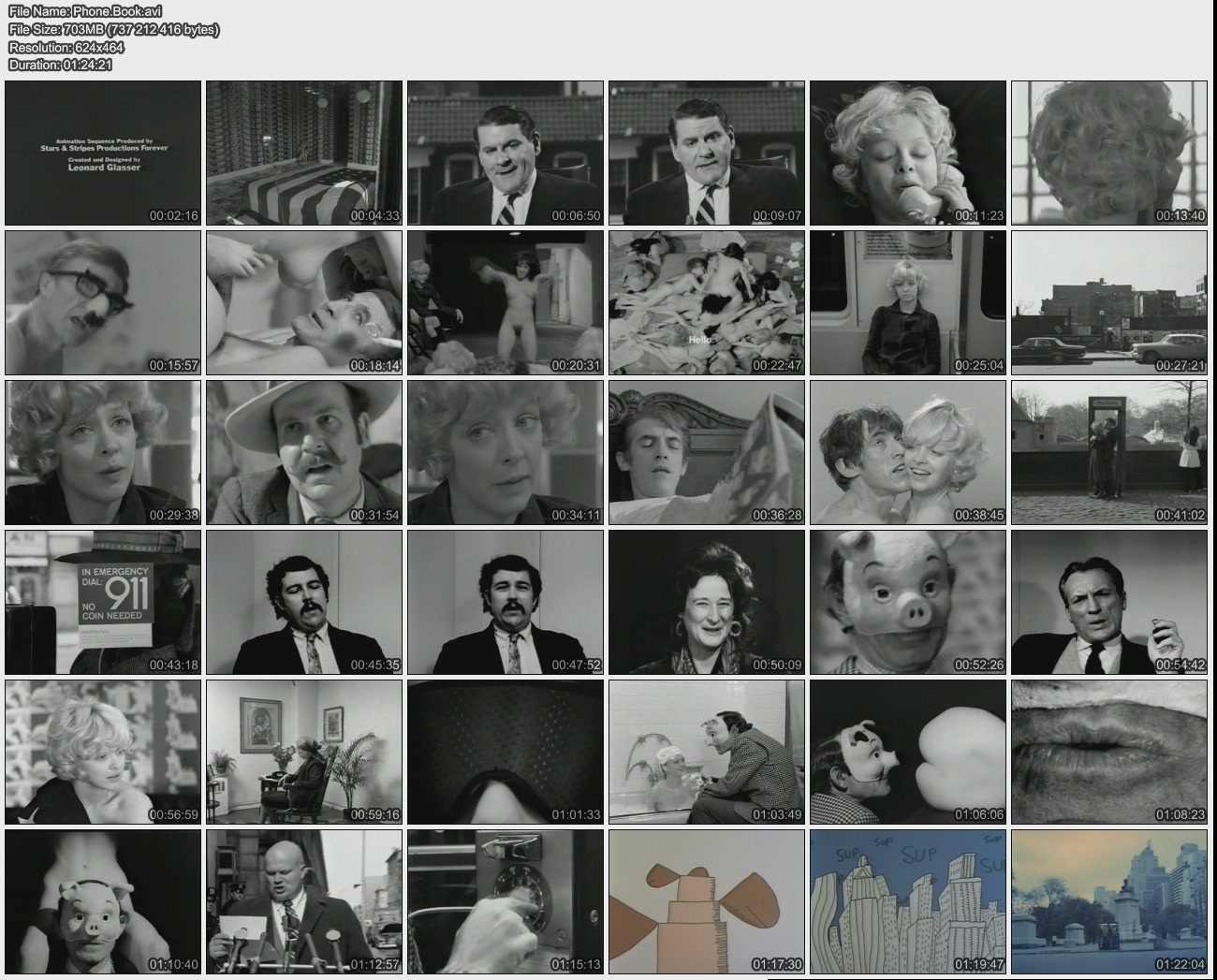Select the phone booth frame at 00:41:02
The width and height of the screenshot is (1217, 980).
(1109, 452)
